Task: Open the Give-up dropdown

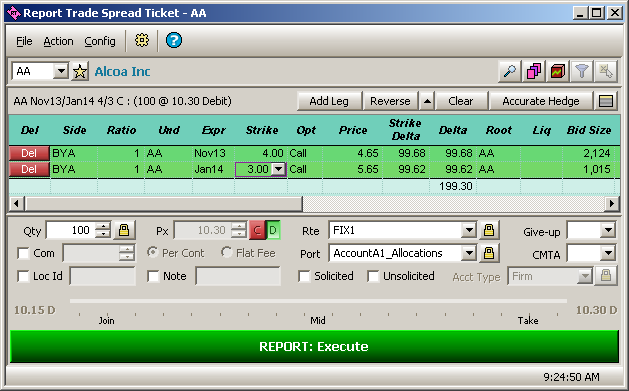Action: pos(608,230)
